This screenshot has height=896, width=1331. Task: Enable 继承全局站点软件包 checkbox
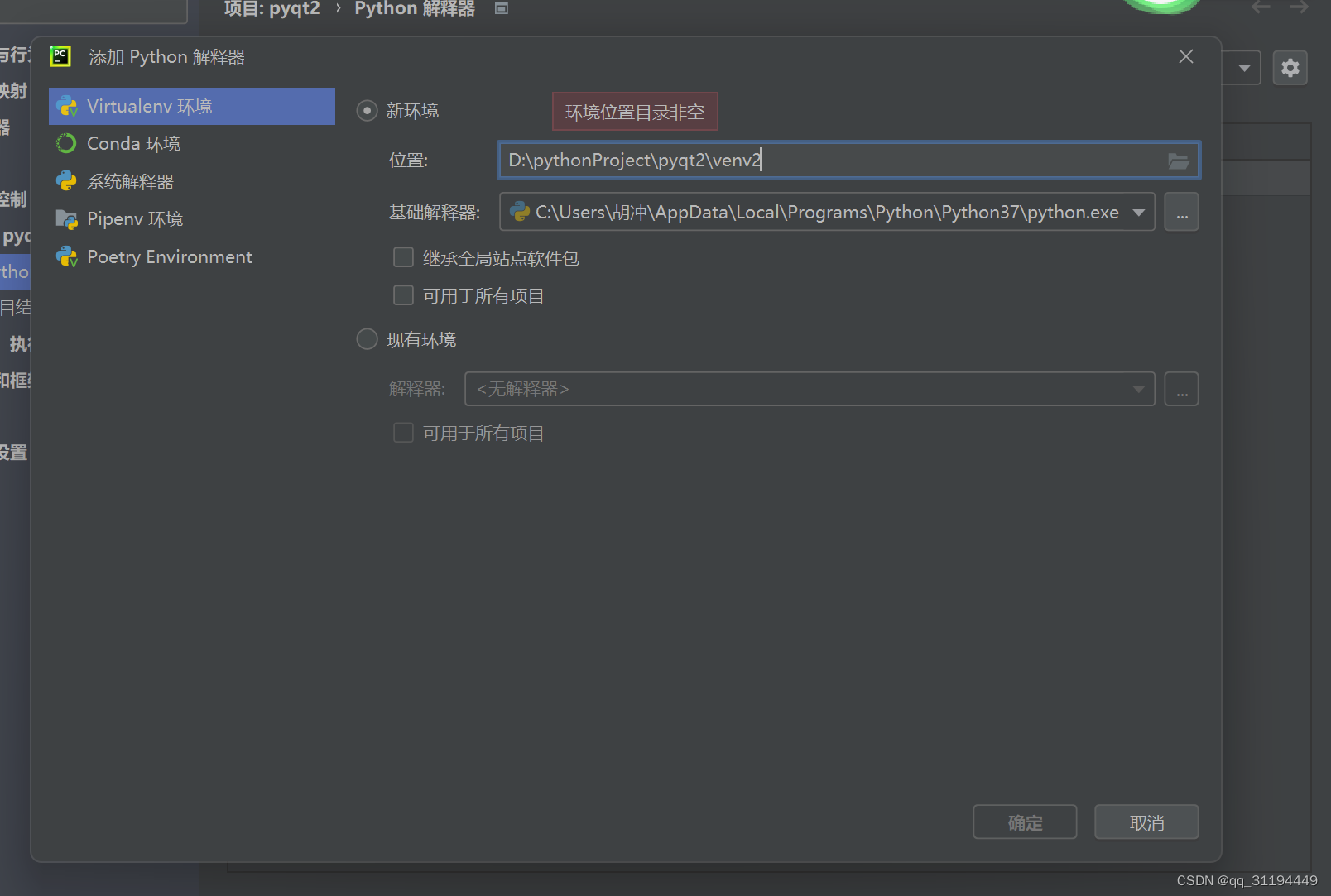(403, 257)
